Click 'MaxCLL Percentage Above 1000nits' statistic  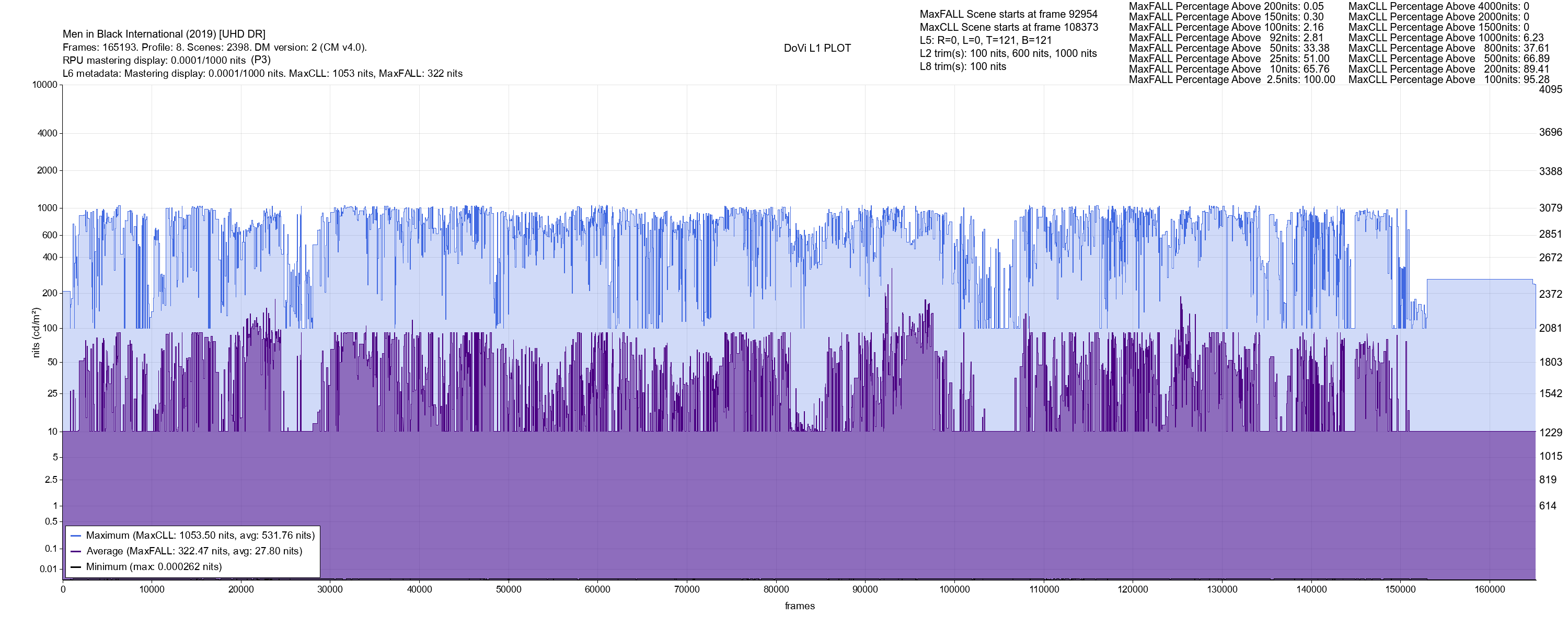point(1446,38)
